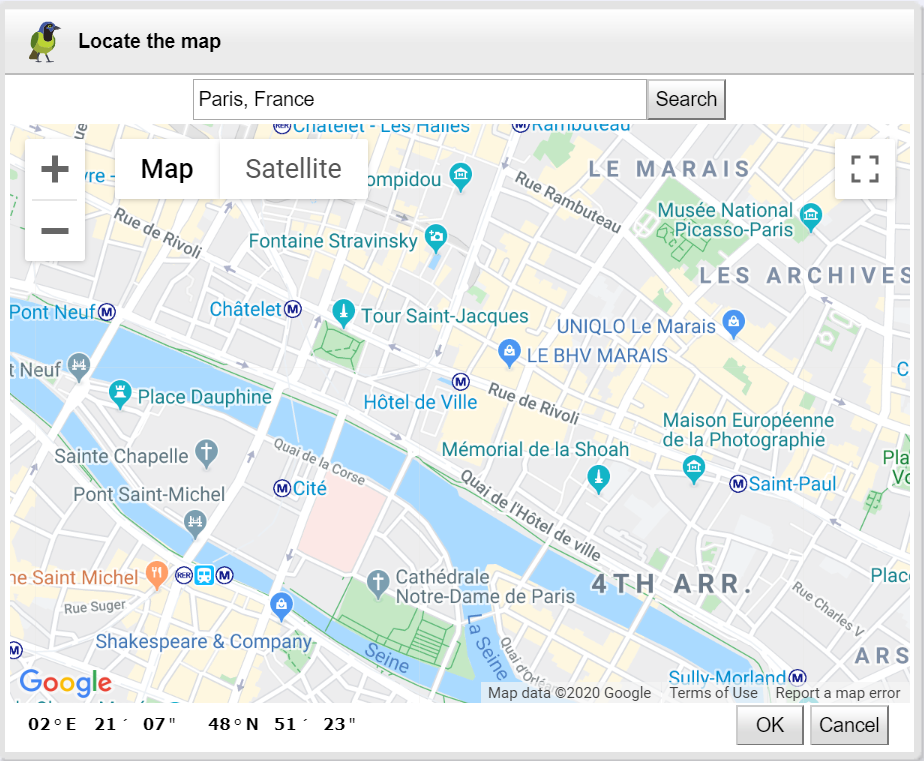Click the Mémorial de la Shoah pin
The height and width of the screenshot is (761, 924).
599,478
